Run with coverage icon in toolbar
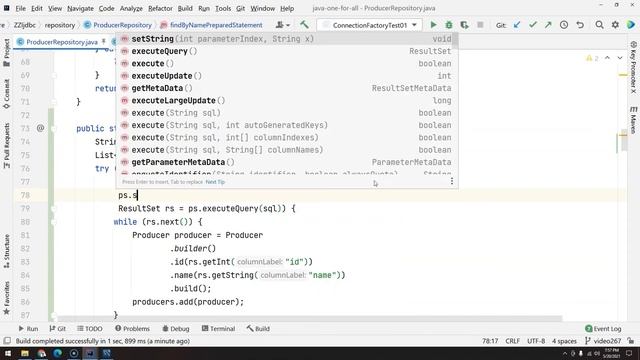Image resolution: width=640 pixels, height=360 pixels. 464,25
